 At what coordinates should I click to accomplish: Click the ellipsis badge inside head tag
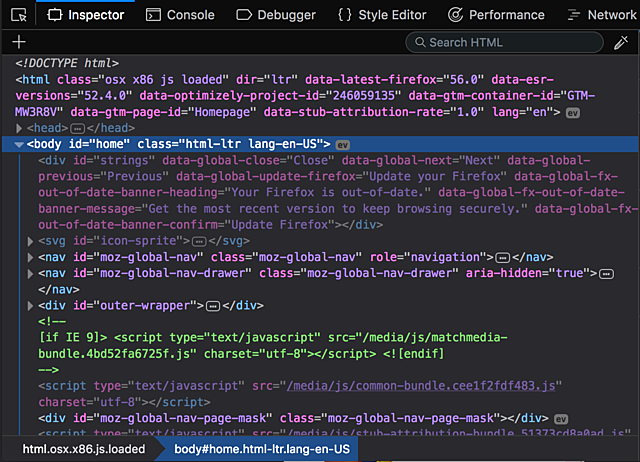(78, 129)
